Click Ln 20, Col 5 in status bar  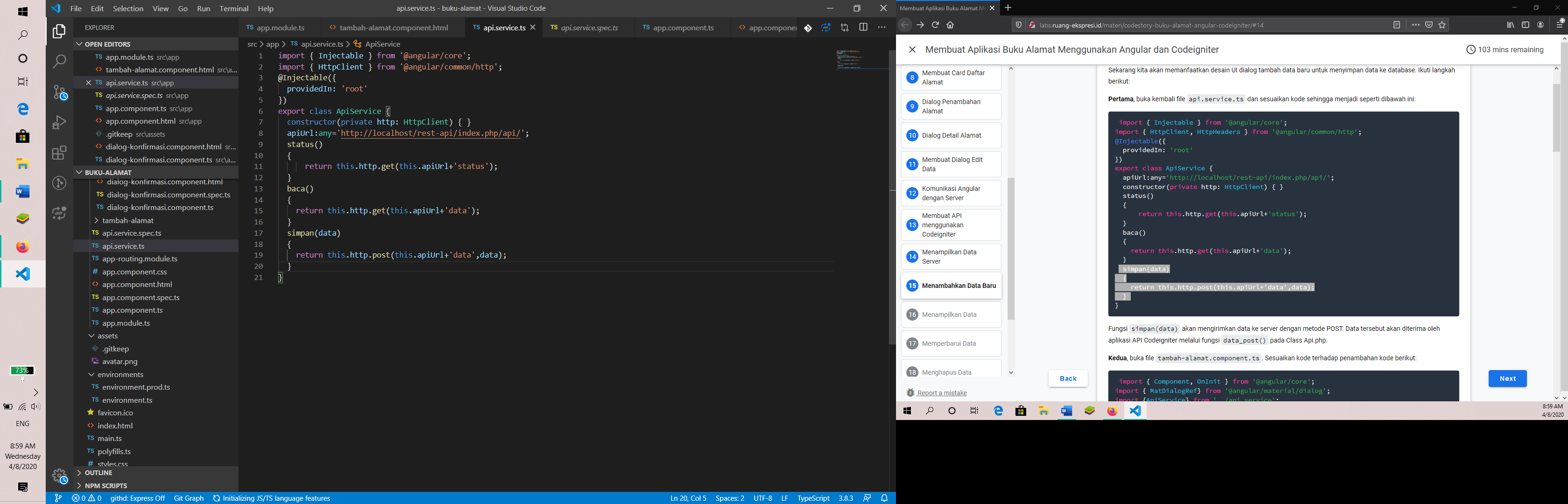tap(688, 498)
